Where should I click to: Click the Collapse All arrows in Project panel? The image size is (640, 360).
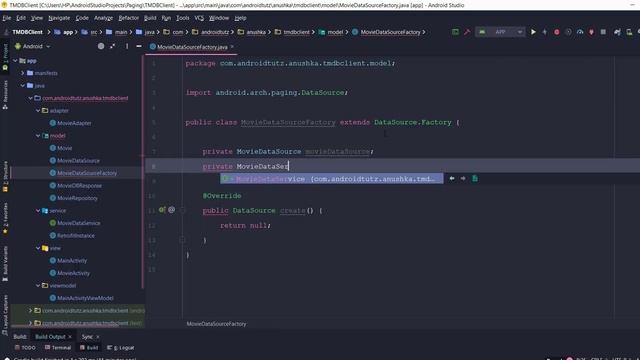click(112, 46)
